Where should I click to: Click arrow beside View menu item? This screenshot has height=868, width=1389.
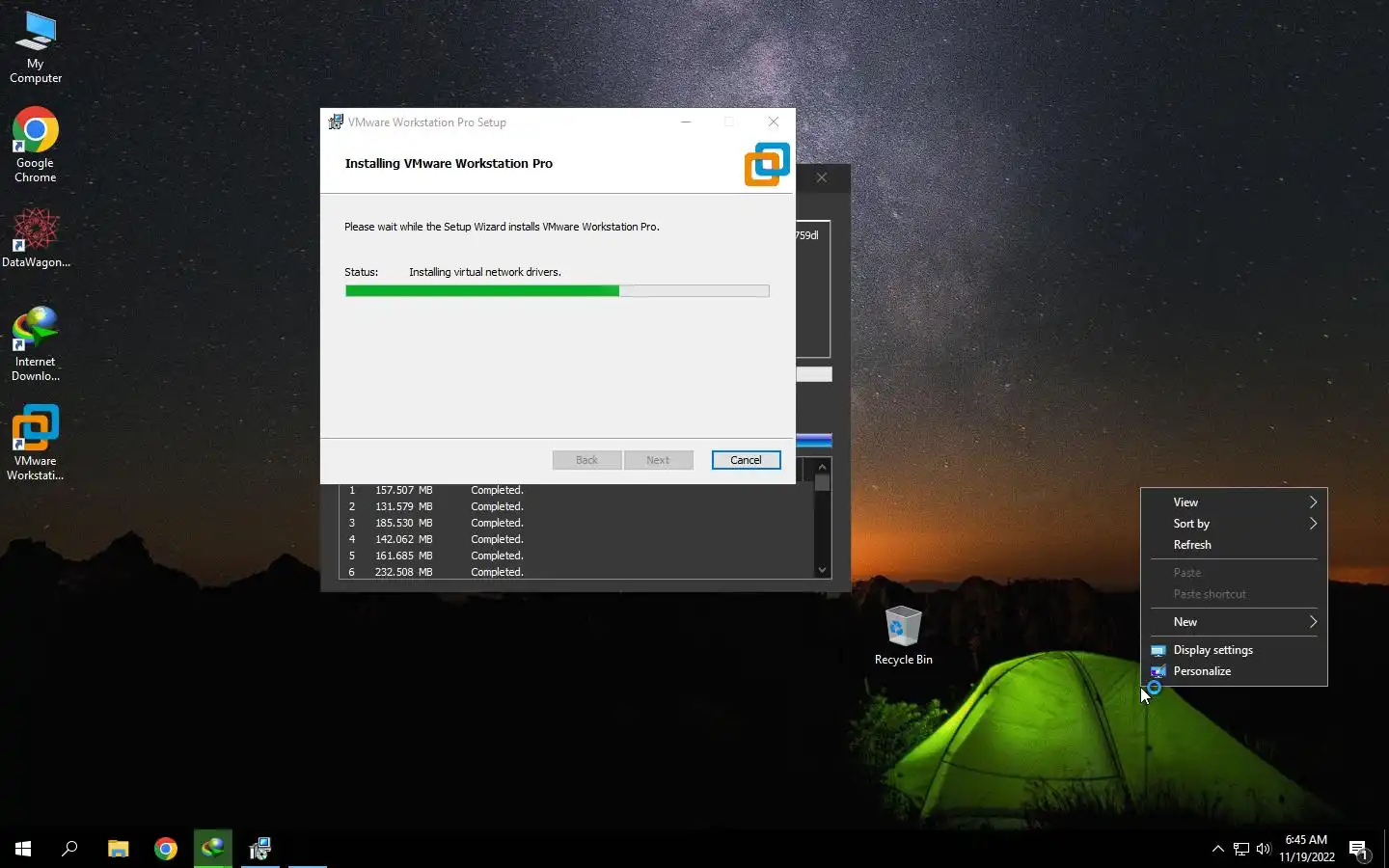(1313, 502)
